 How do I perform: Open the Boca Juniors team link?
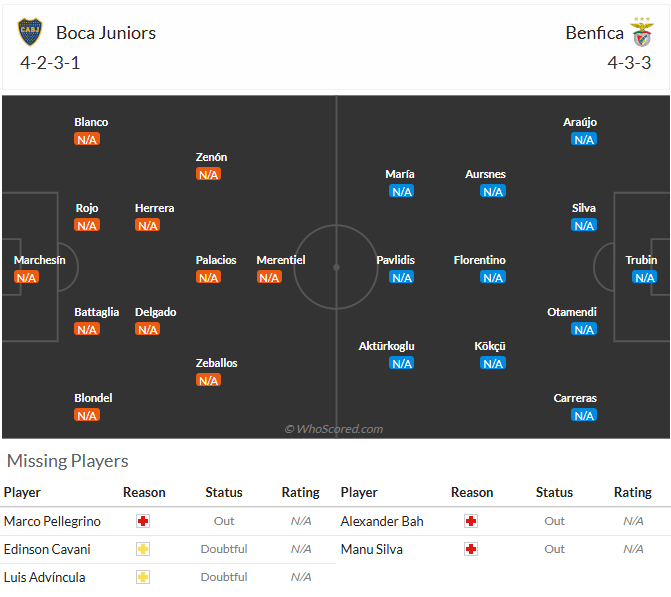tap(106, 33)
